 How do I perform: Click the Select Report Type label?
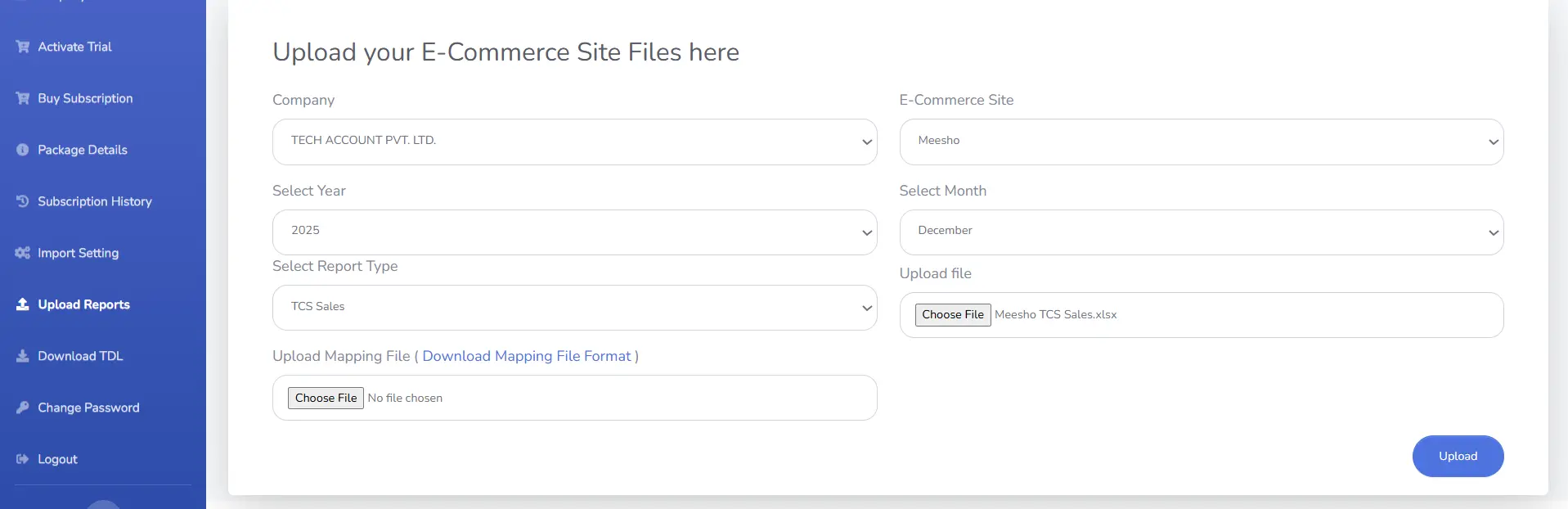pos(335,266)
